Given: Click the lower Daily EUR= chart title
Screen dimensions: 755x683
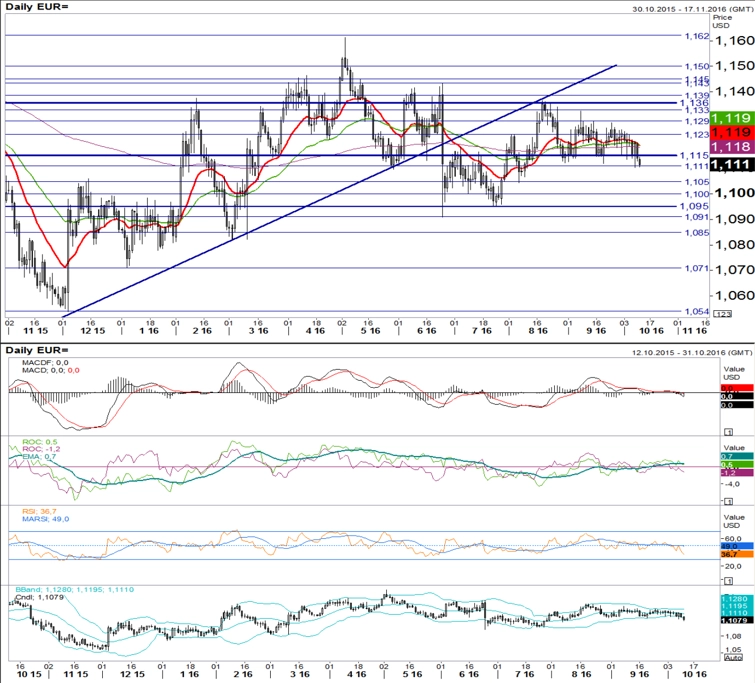Looking at the screenshot, I should [x=37, y=350].
